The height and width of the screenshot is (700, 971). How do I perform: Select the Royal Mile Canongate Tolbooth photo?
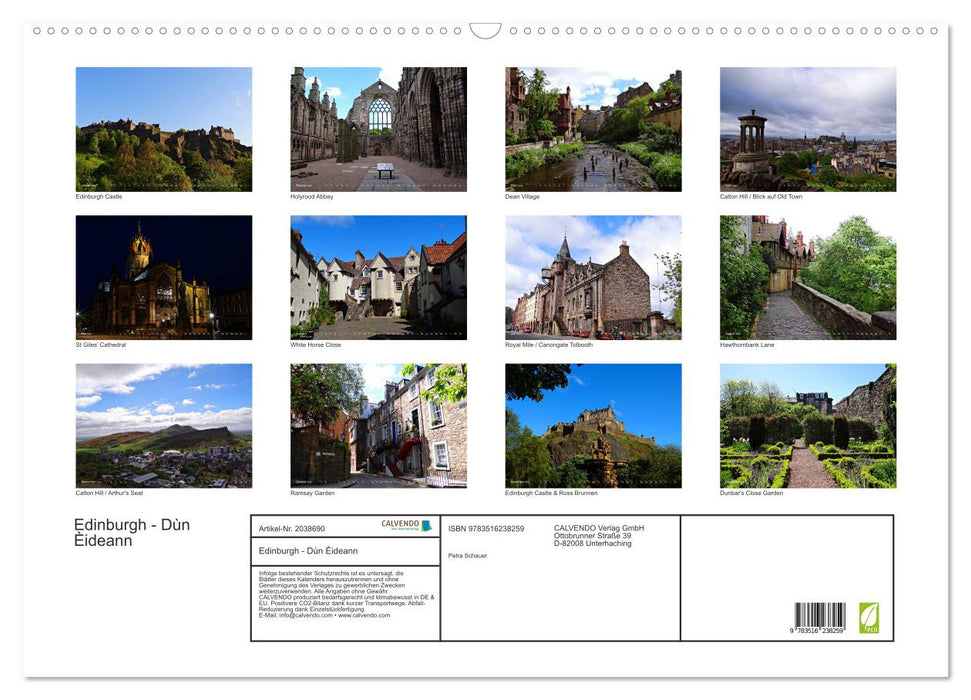[x=593, y=276]
